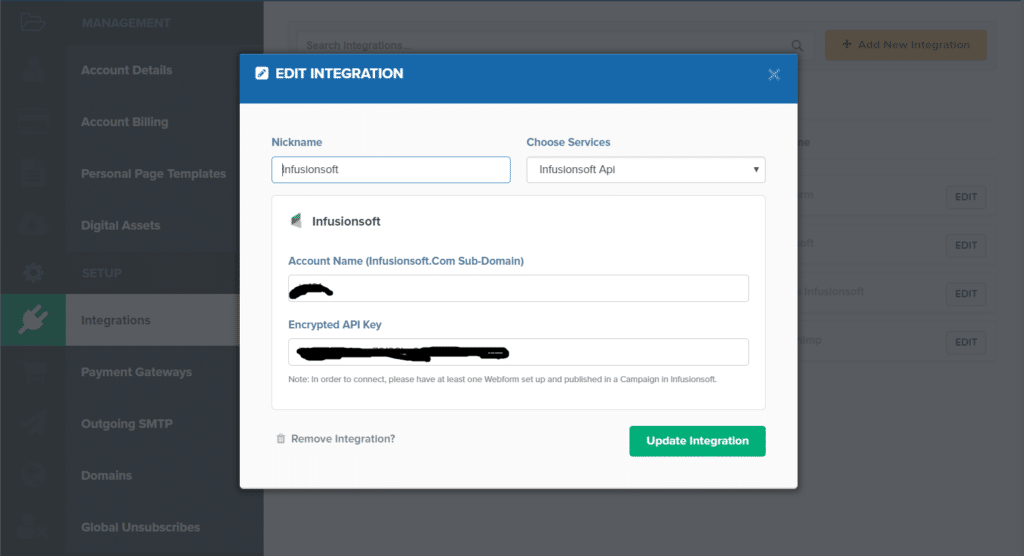Click the Remove Integration? link
The height and width of the screenshot is (556, 1024).
coord(343,439)
